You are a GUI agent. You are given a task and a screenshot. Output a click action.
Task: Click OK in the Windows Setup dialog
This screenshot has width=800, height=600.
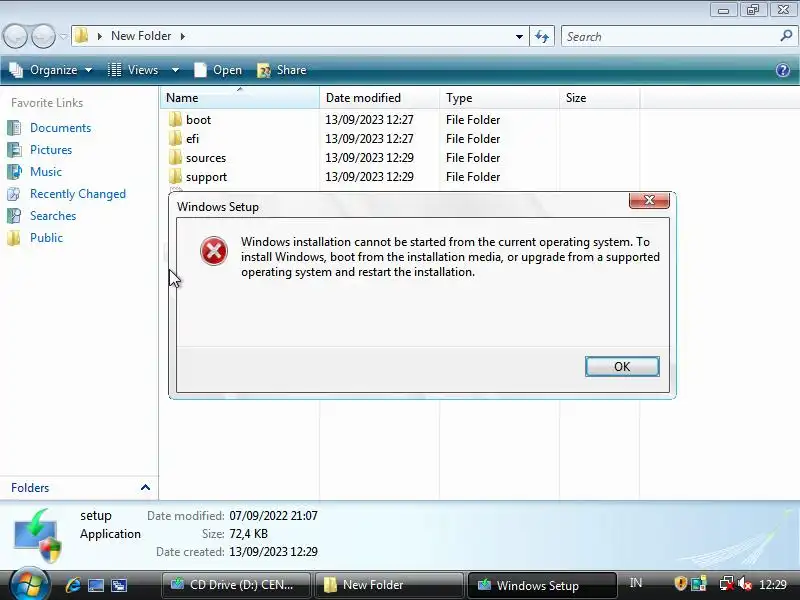(x=622, y=366)
